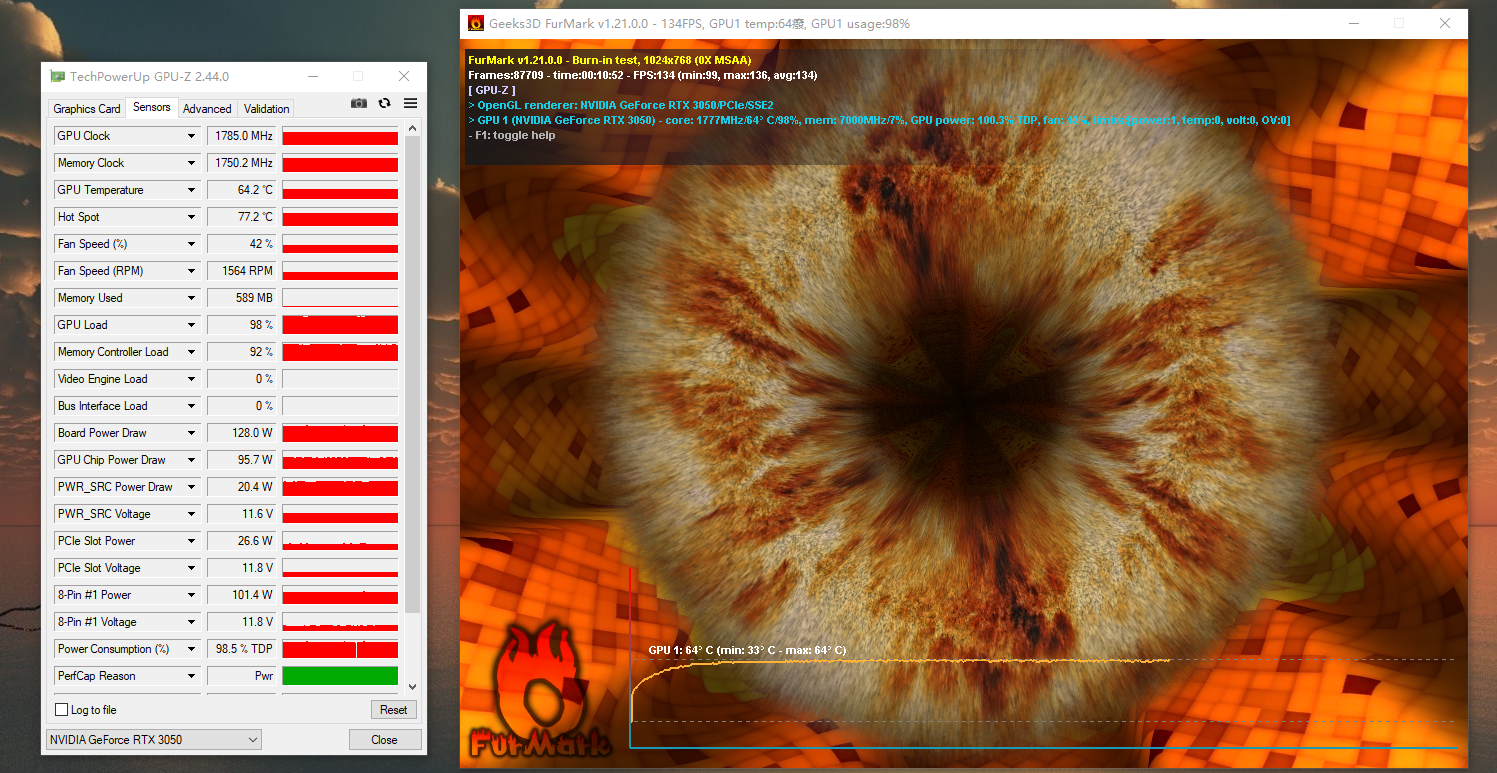
Task: Click the Close button in GPU-Z
Action: click(x=384, y=740)
